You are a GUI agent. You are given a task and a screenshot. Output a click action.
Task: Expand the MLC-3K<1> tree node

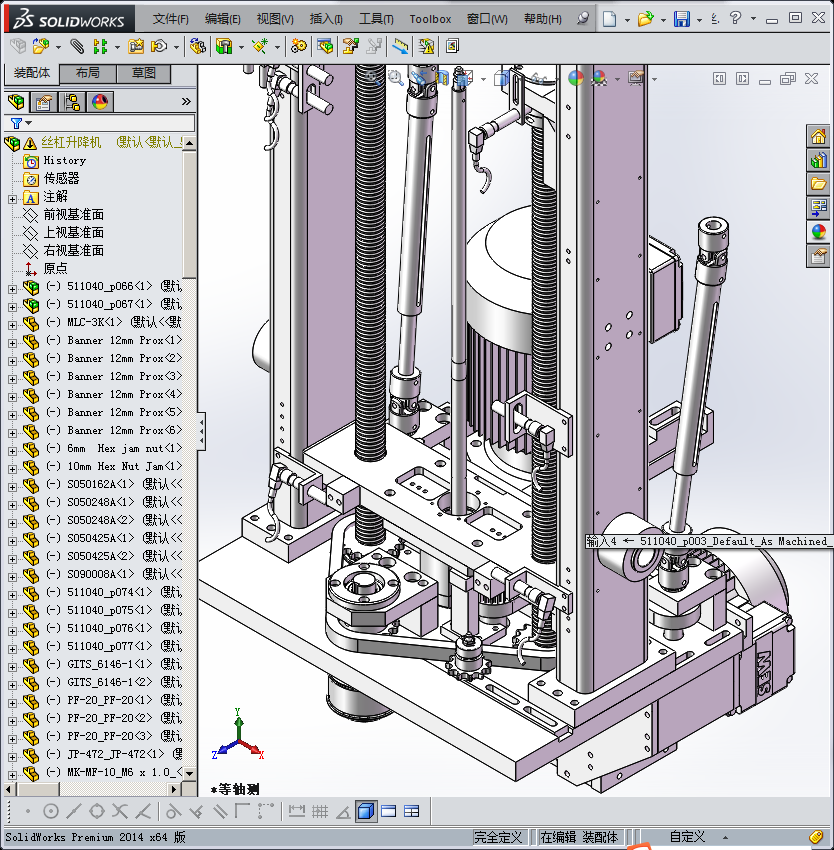pyautogui.click(x=12, y=322)
